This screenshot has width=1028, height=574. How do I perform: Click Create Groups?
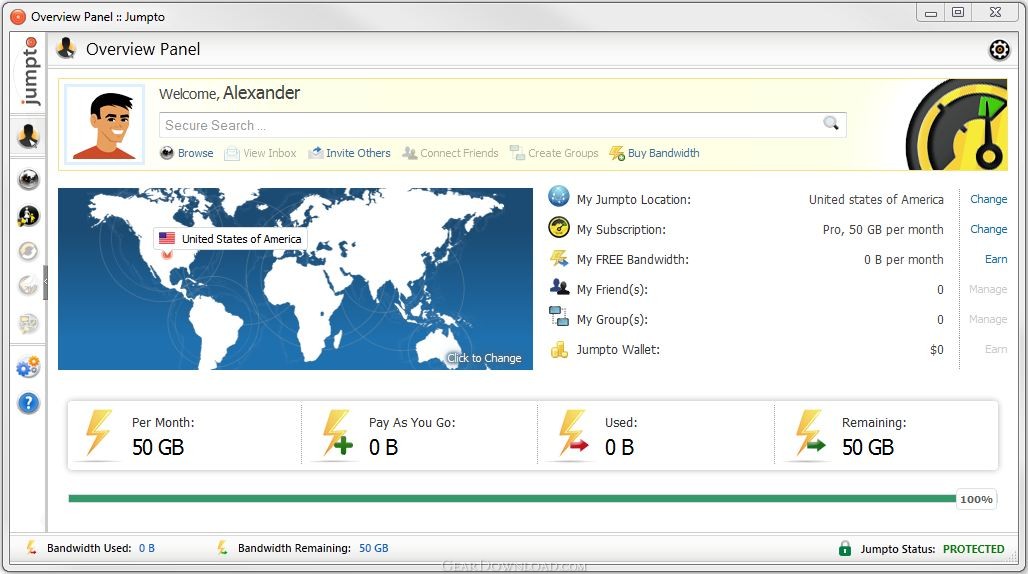(x=563, y=153)
